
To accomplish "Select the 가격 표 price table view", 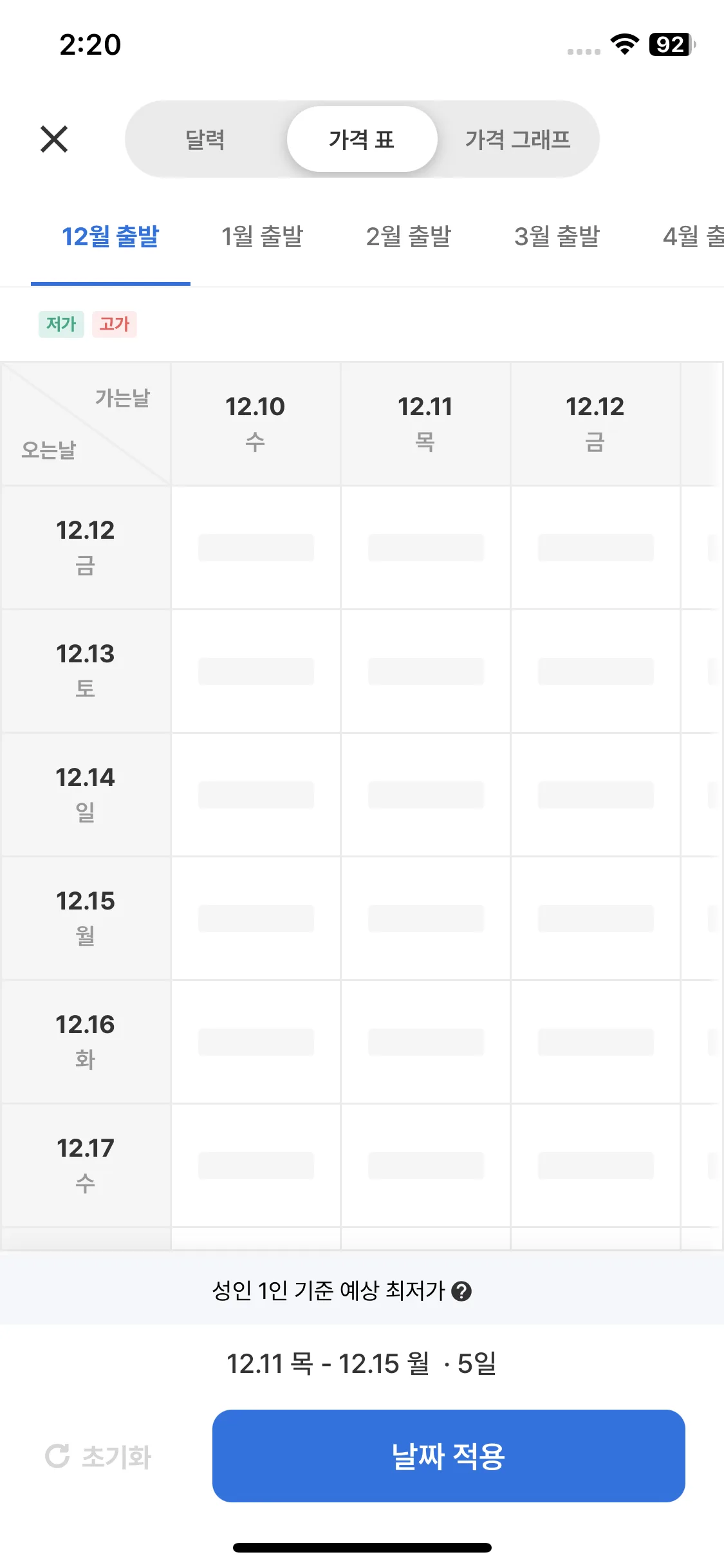I will [362, 139].
